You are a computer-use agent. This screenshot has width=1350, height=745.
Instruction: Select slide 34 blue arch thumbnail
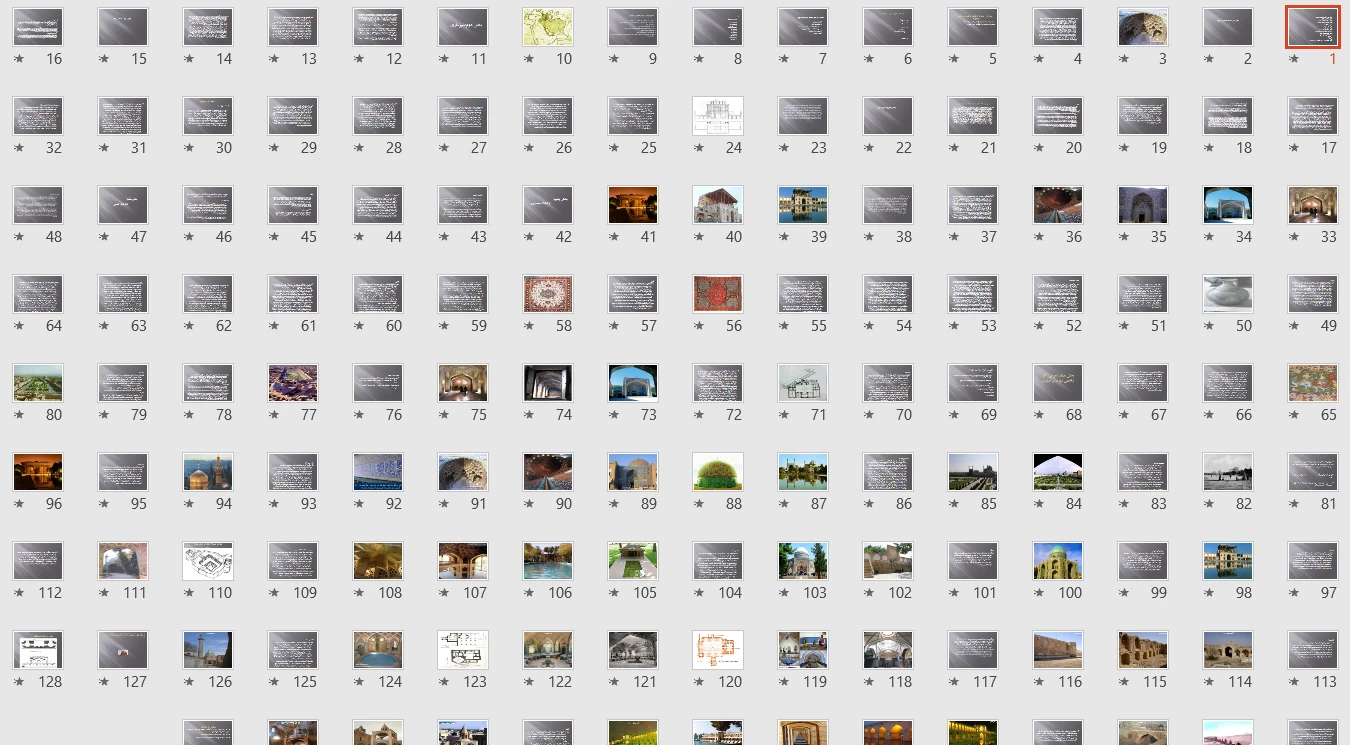tap(1228, 205)
